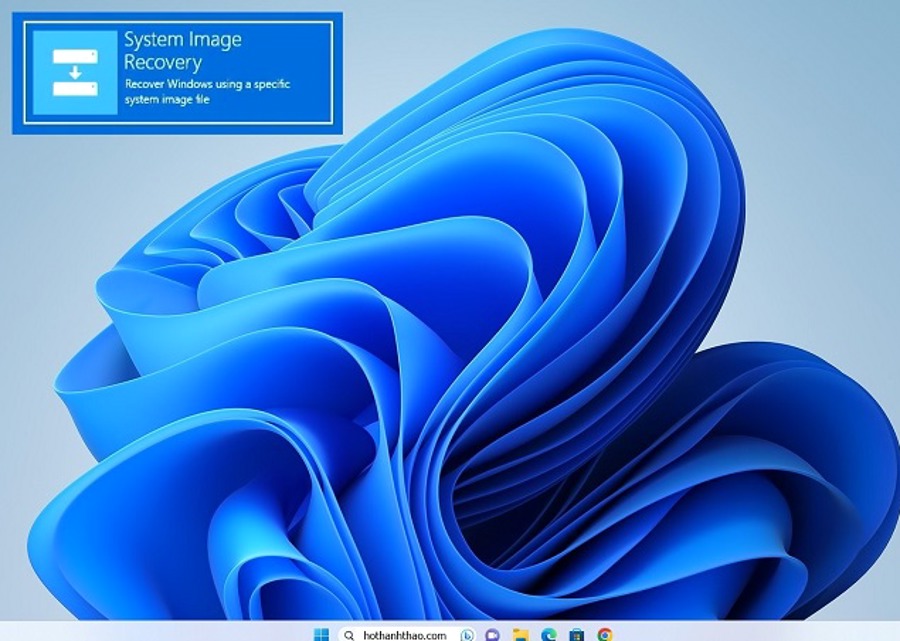Click the search magnifier icon in taskbar
Screen dimensions: 900x641
(349, 635)
